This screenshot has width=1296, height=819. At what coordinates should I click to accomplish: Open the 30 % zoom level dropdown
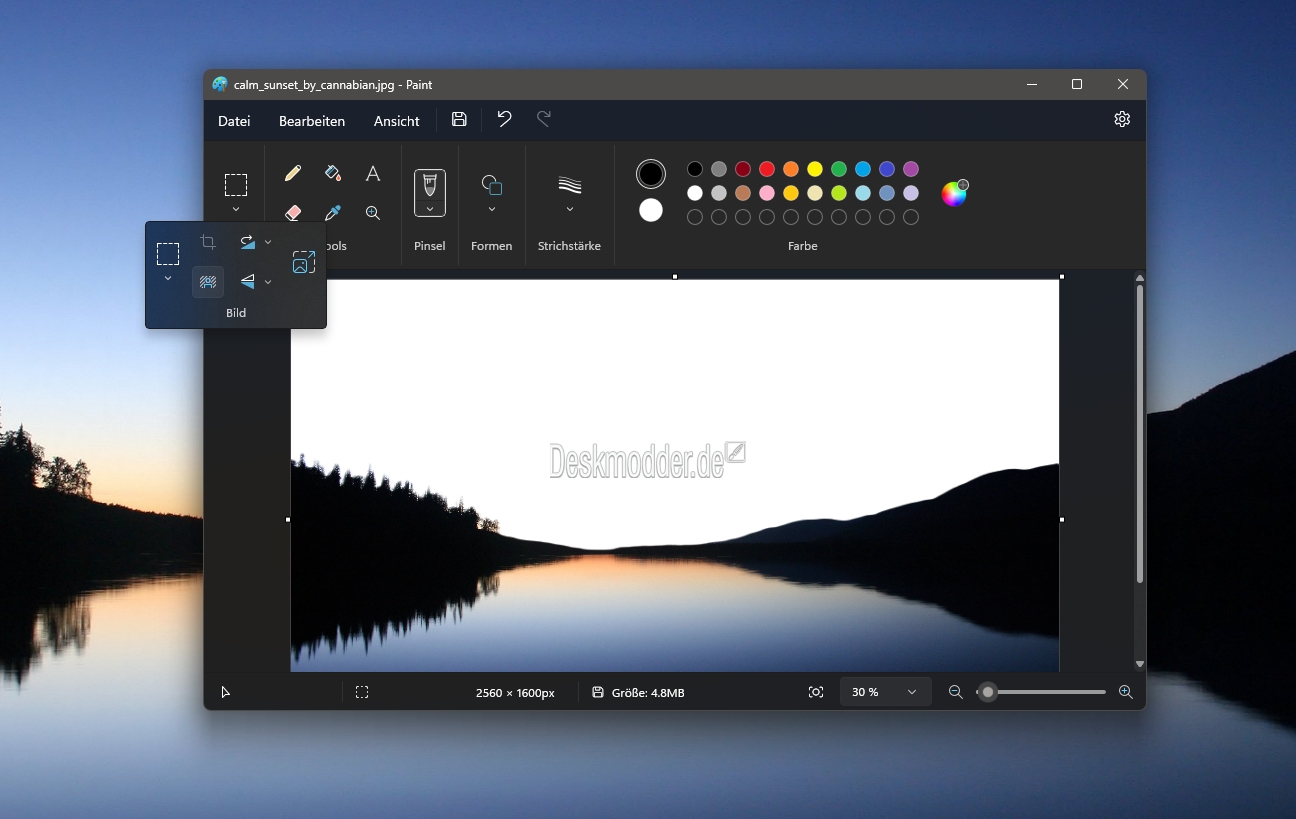point(885,692)
